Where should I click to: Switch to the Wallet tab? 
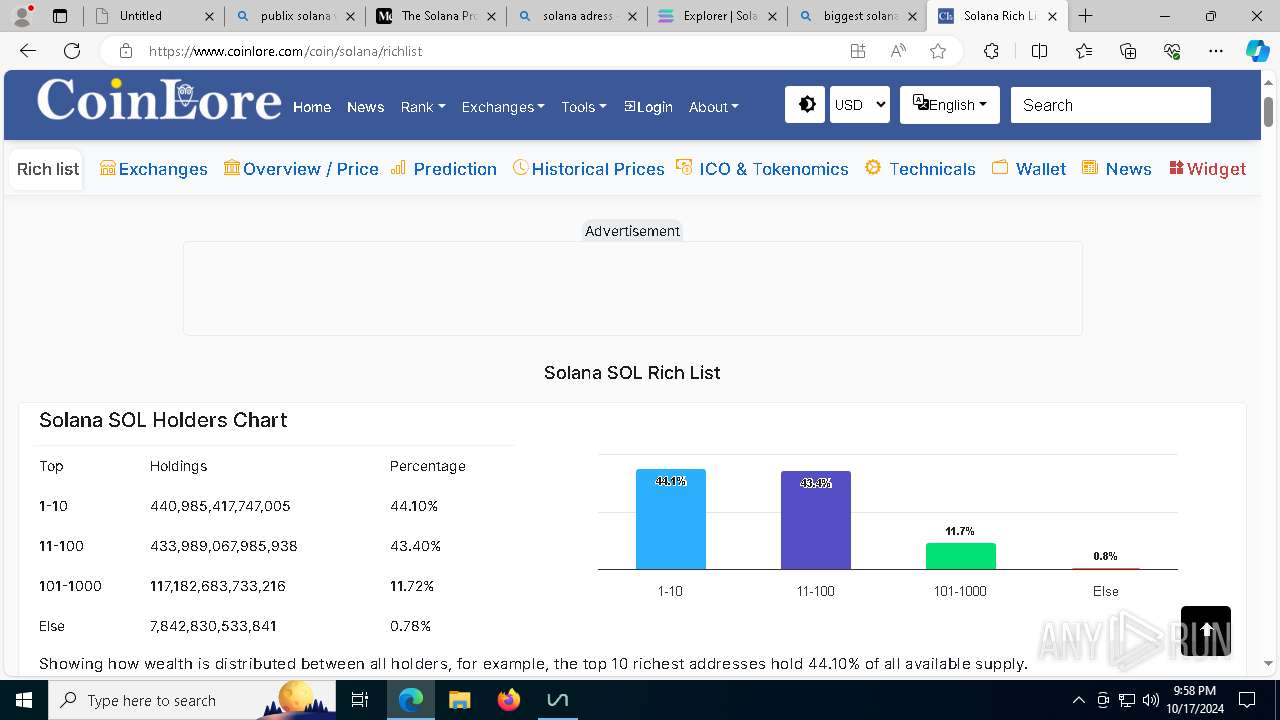(x=1029, y=169)
